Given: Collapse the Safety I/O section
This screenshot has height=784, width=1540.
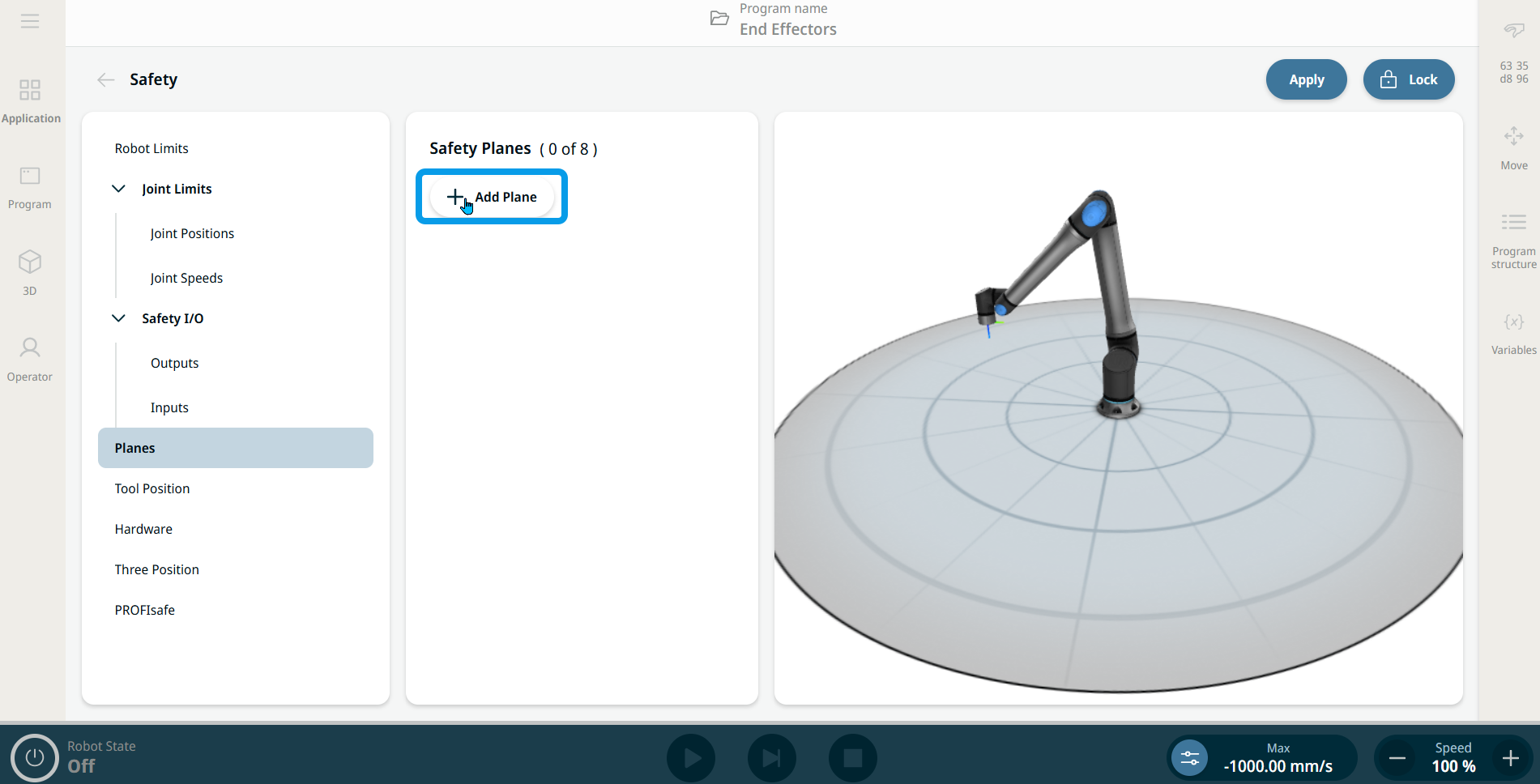Looking at the screenshot, I should click(x=118, y=318).
